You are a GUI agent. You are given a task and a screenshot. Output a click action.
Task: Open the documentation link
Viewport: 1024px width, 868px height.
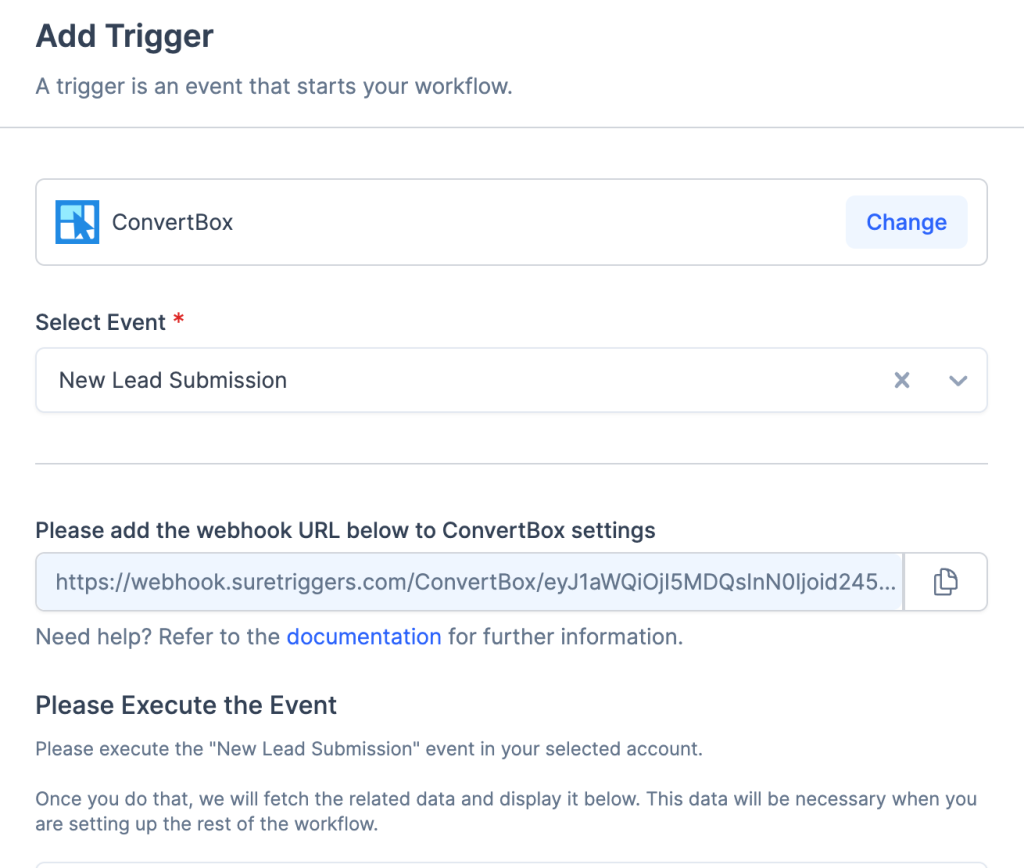pyautogui.click(x=364, y=637)
